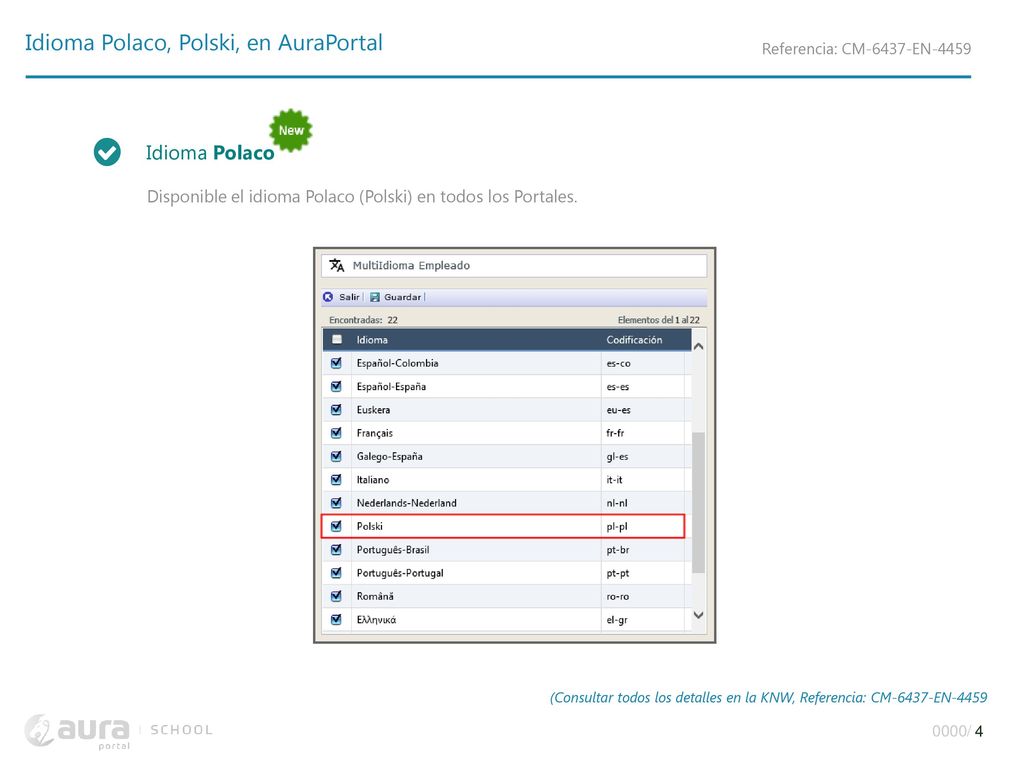This screenshot has height=768, width=1024.
Task: Click the Salir button label
Action: [x=349, y=297]
